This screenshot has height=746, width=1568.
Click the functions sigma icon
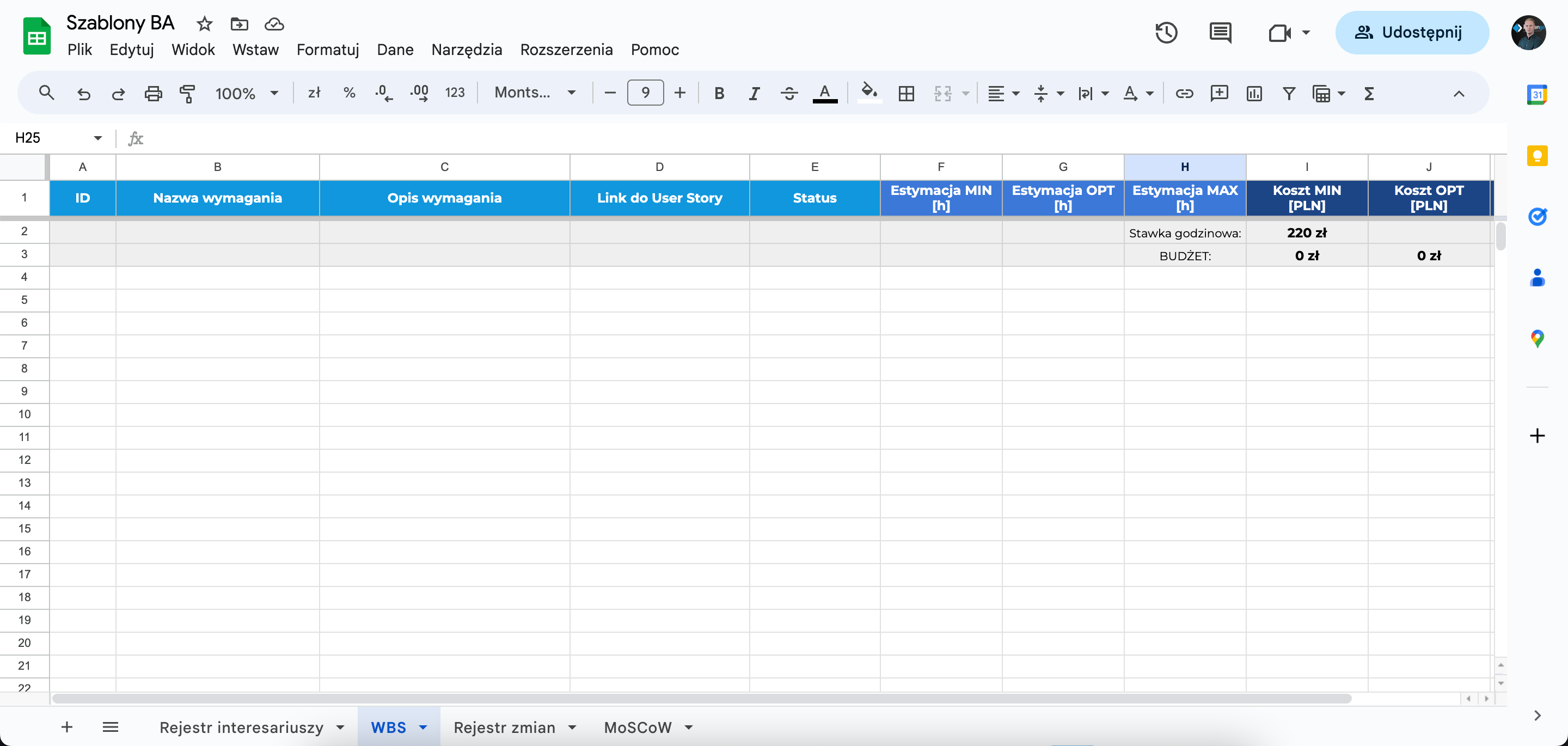pyautogui.click(x=1369, y=93)
